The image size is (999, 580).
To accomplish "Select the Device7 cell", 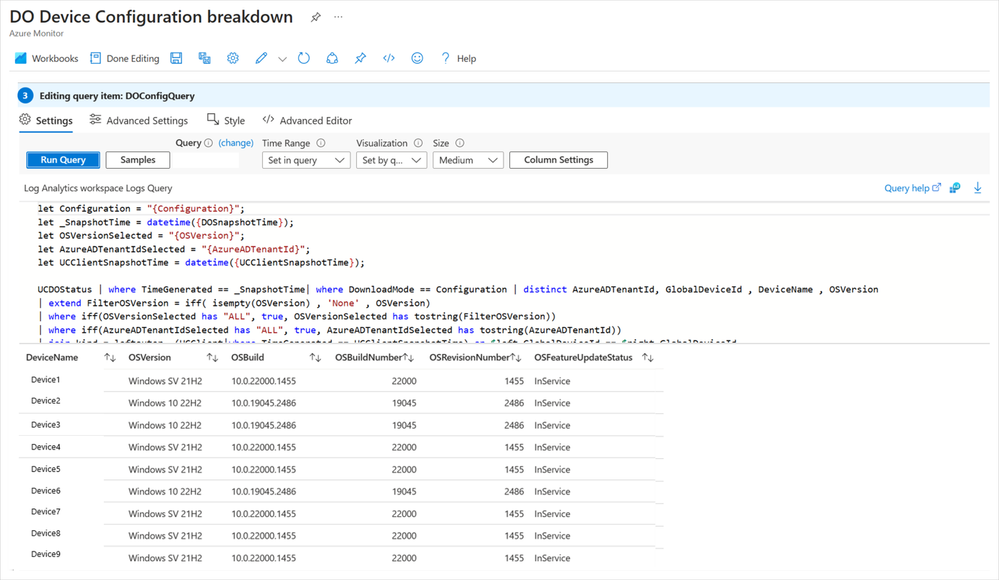I will pyautogui.click(x=46, y=512).
